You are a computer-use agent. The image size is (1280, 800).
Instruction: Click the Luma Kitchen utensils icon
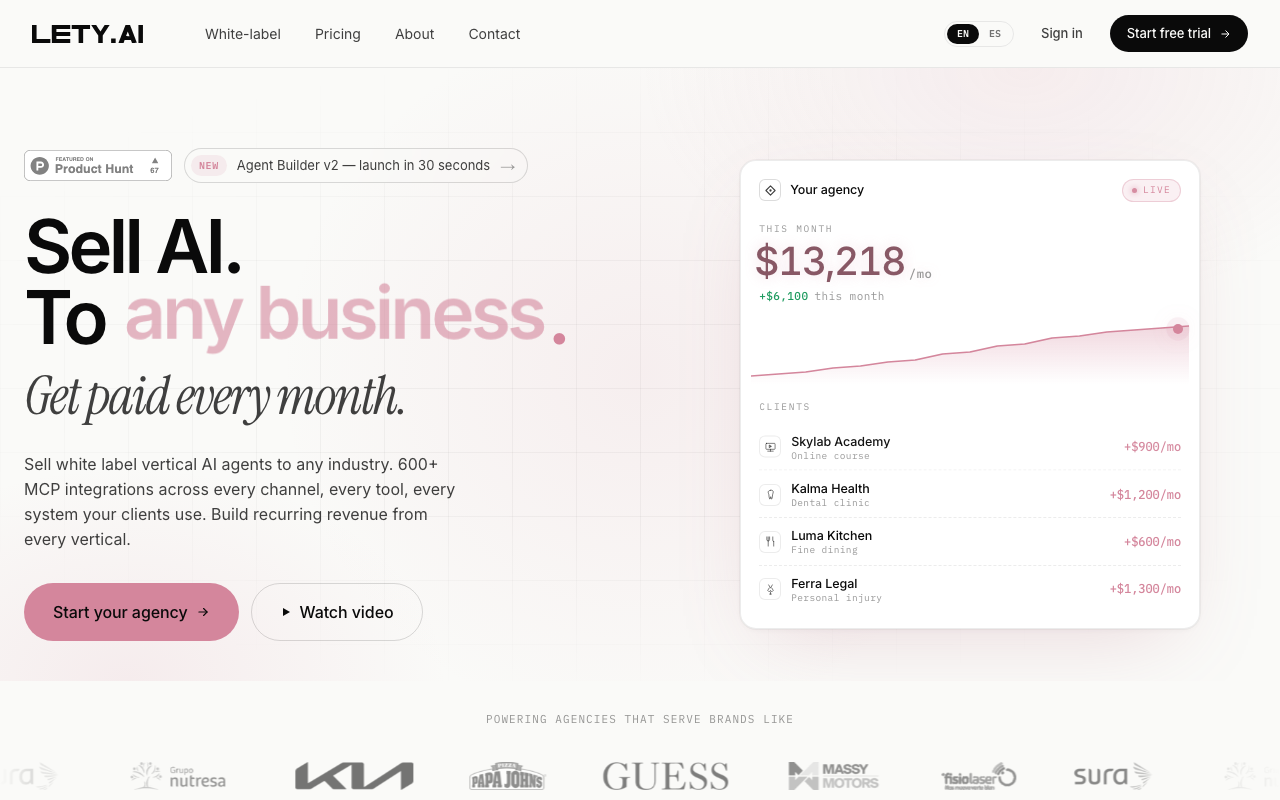pos(770,541)
